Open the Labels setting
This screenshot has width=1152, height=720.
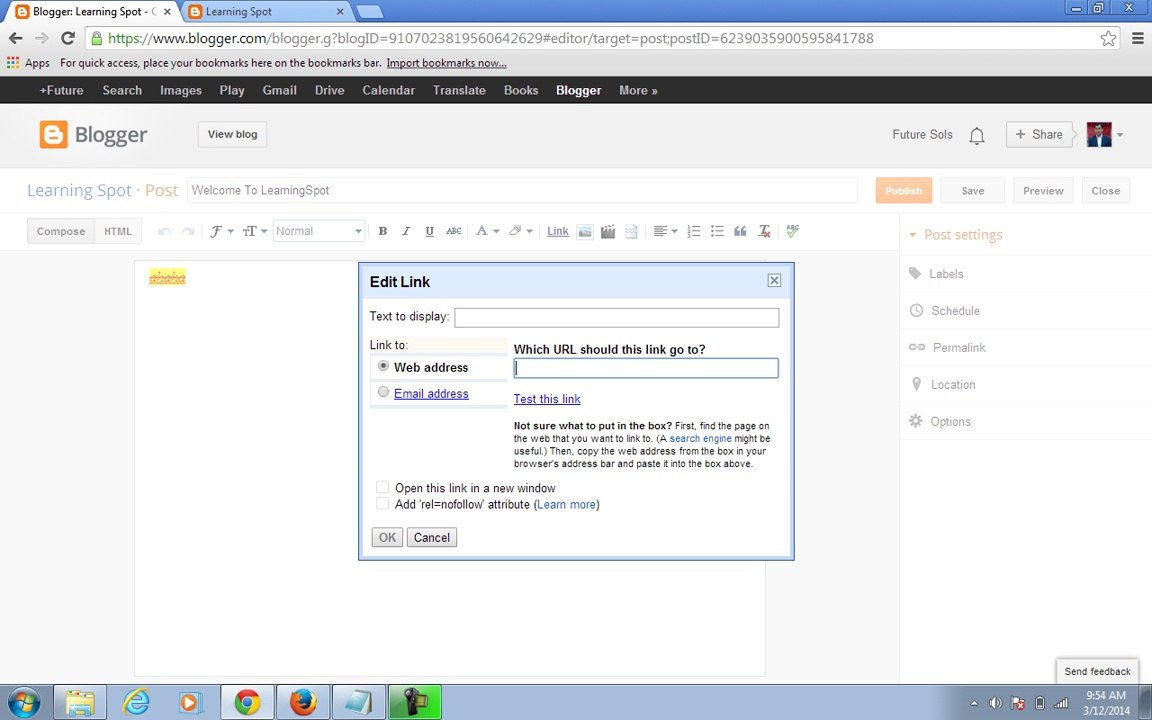(936, 274)
